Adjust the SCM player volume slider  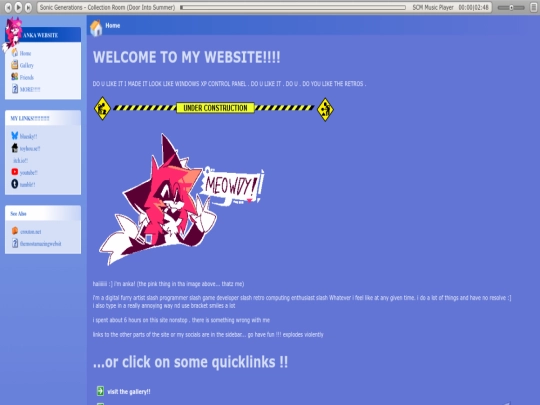(511, 7)
